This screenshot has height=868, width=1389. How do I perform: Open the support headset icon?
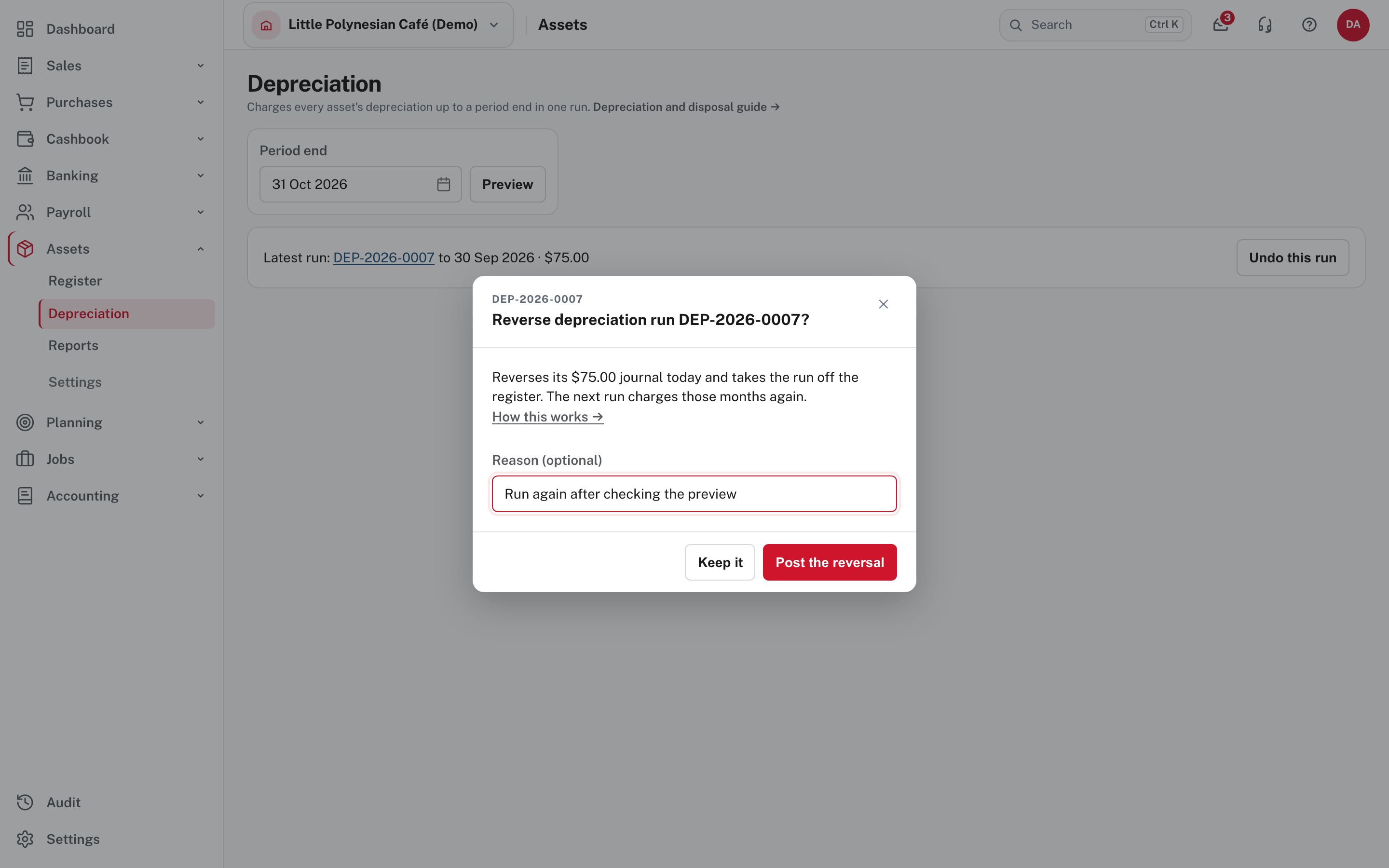tap(1265, 25)
